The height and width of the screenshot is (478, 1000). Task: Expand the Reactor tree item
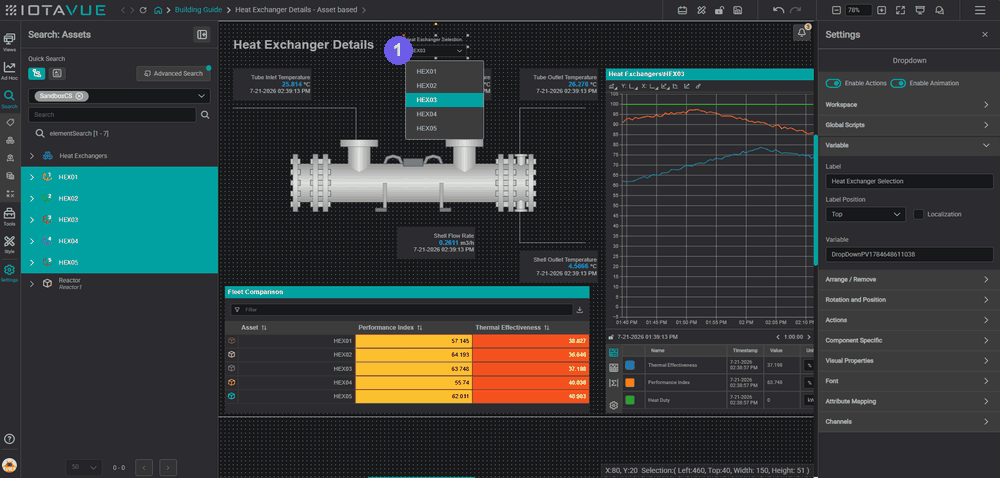click(x=32, y=284)
